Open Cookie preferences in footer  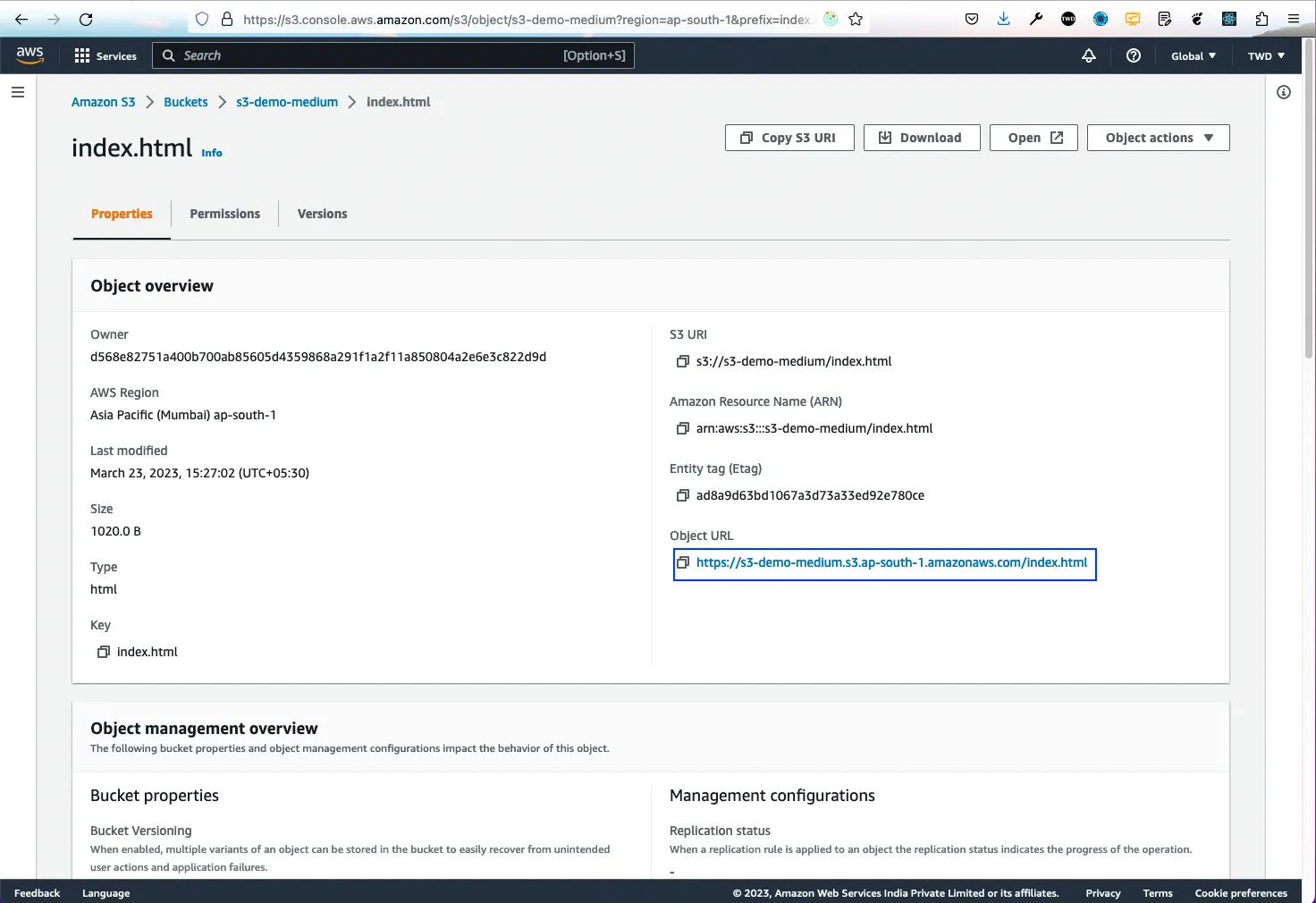click(1241, 893)
